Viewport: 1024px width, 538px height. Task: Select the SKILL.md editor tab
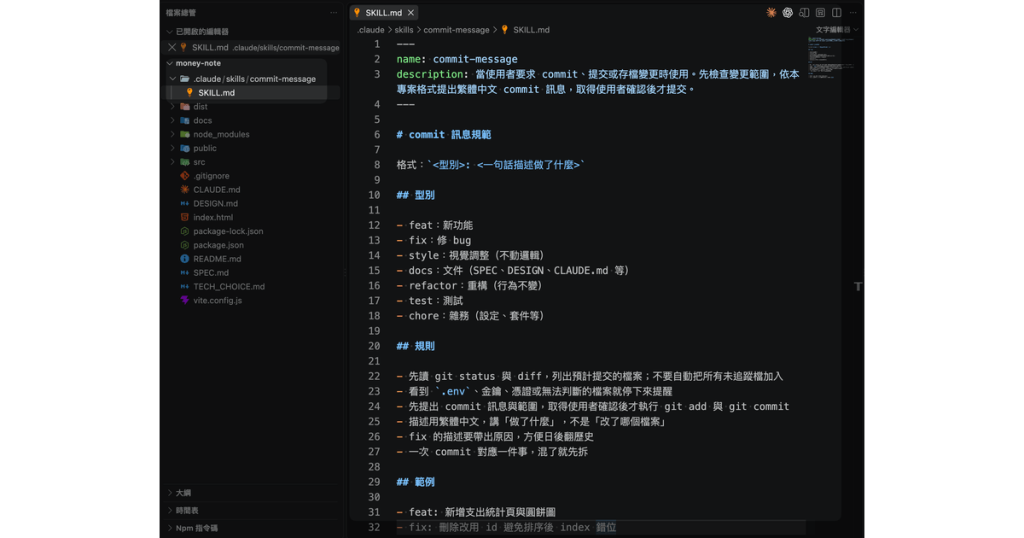(x=384, y=12)
